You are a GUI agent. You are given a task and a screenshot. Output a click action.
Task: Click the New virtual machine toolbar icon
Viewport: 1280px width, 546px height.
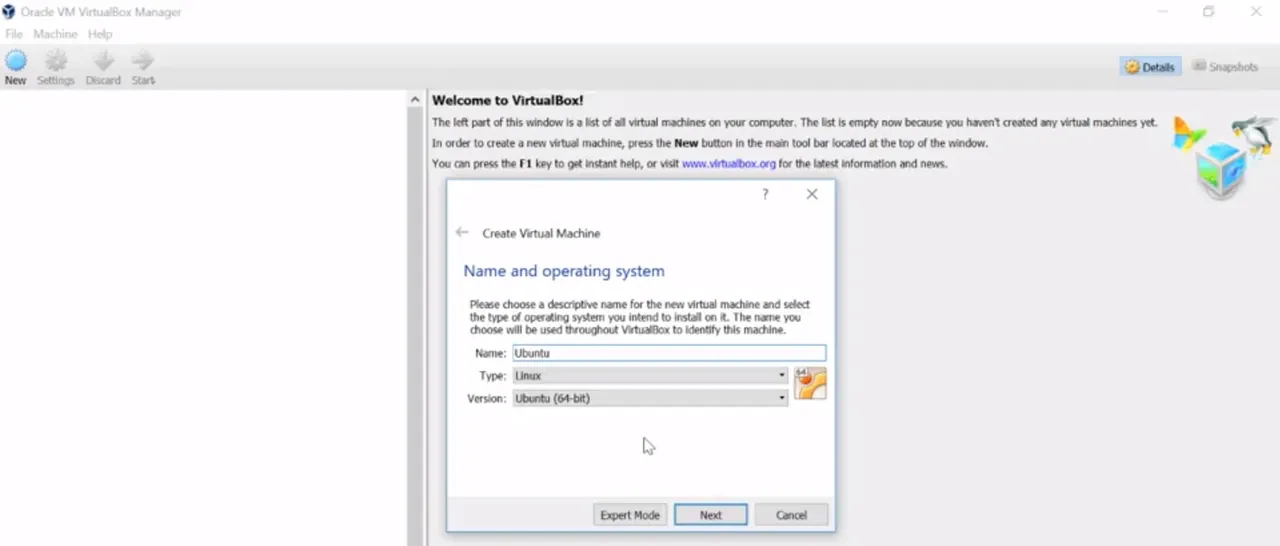coord(15,67)
